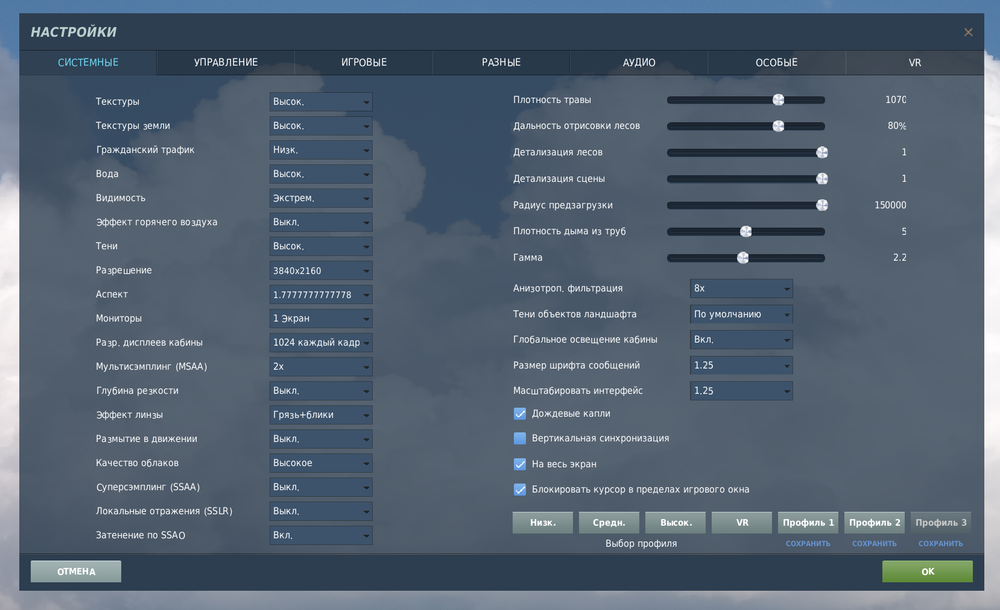1000x610 pixels.
Task: Go to the АУДИО tab
Action: click(638, 63)
